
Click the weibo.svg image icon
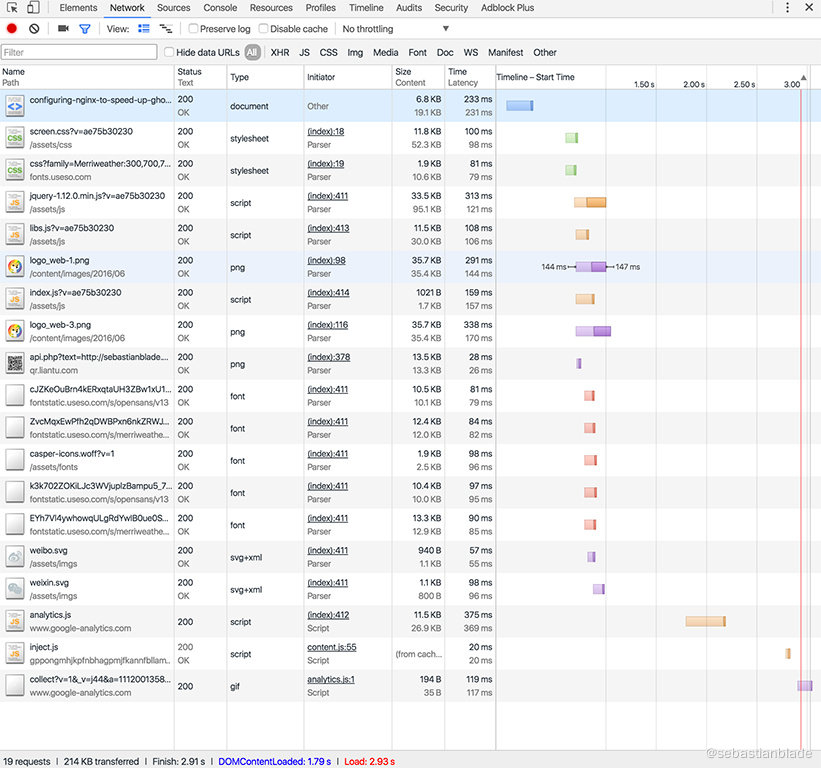[15, 557]
